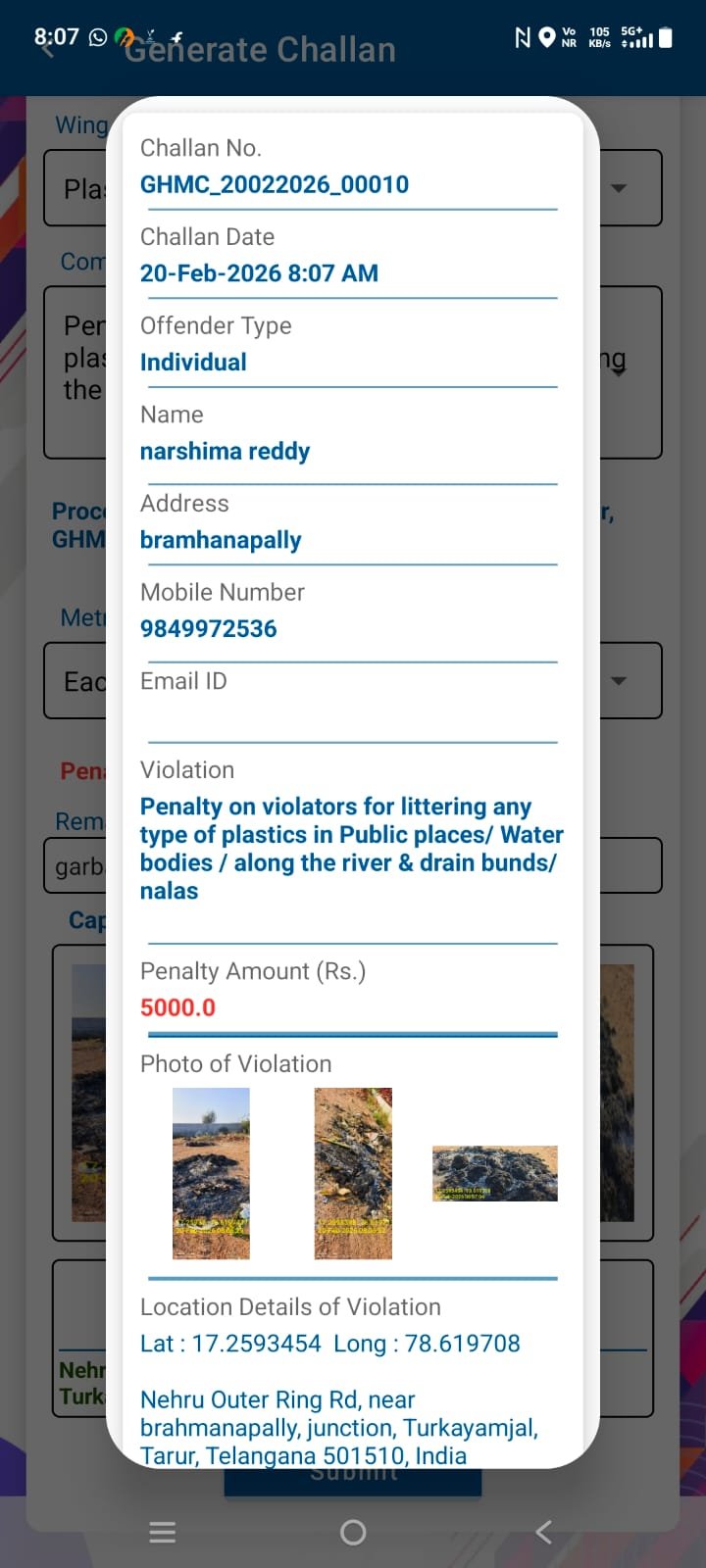Tap the empty Email ID field
The width and height of the screenshot is (706, 1568).
(348, 717)
